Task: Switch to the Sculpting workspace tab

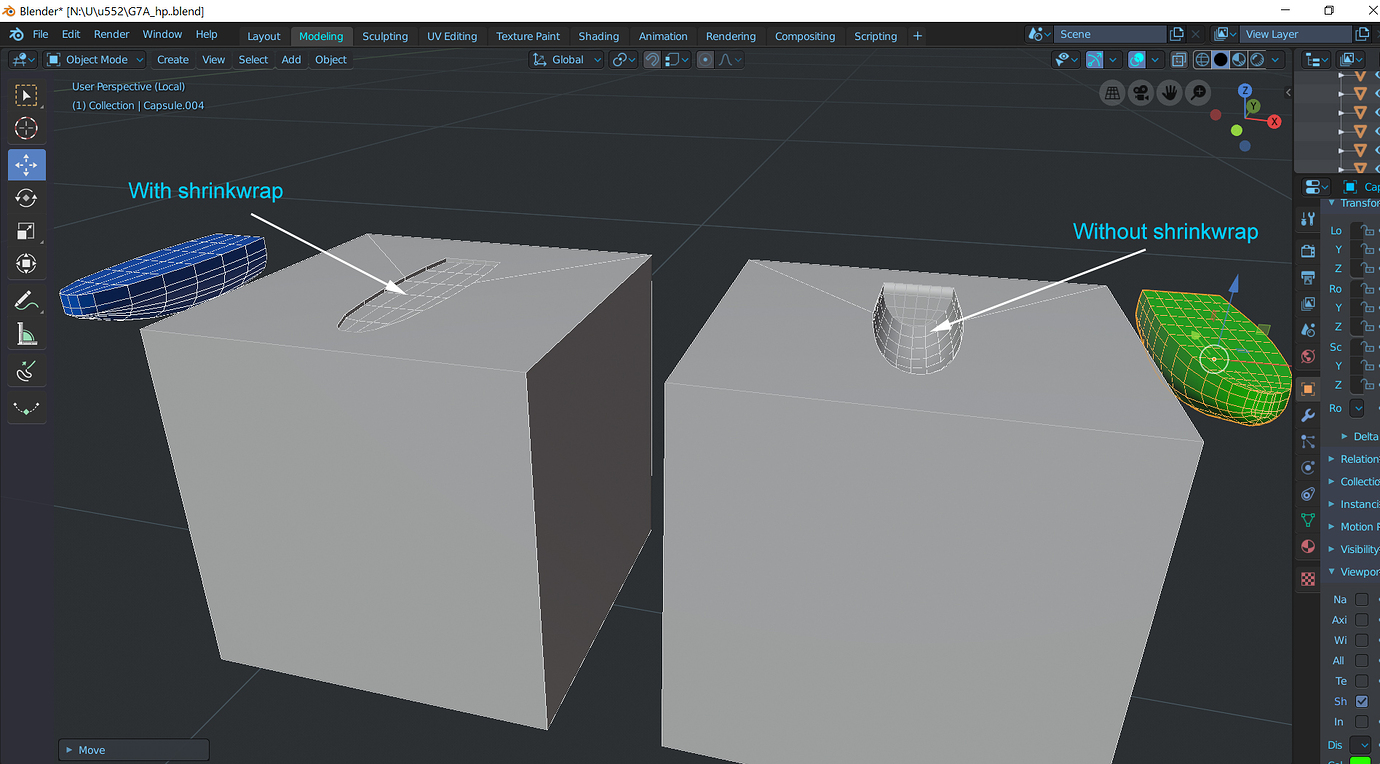Action: pos(385,36)
